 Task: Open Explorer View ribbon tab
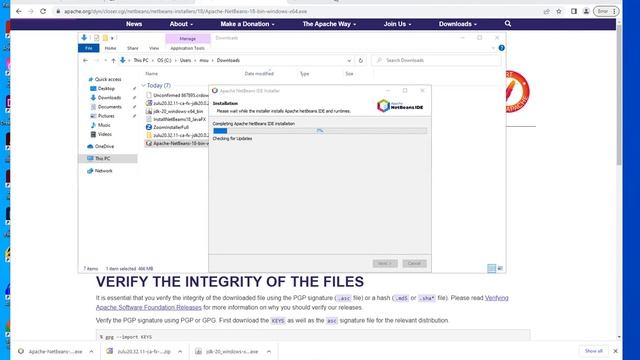154,48
